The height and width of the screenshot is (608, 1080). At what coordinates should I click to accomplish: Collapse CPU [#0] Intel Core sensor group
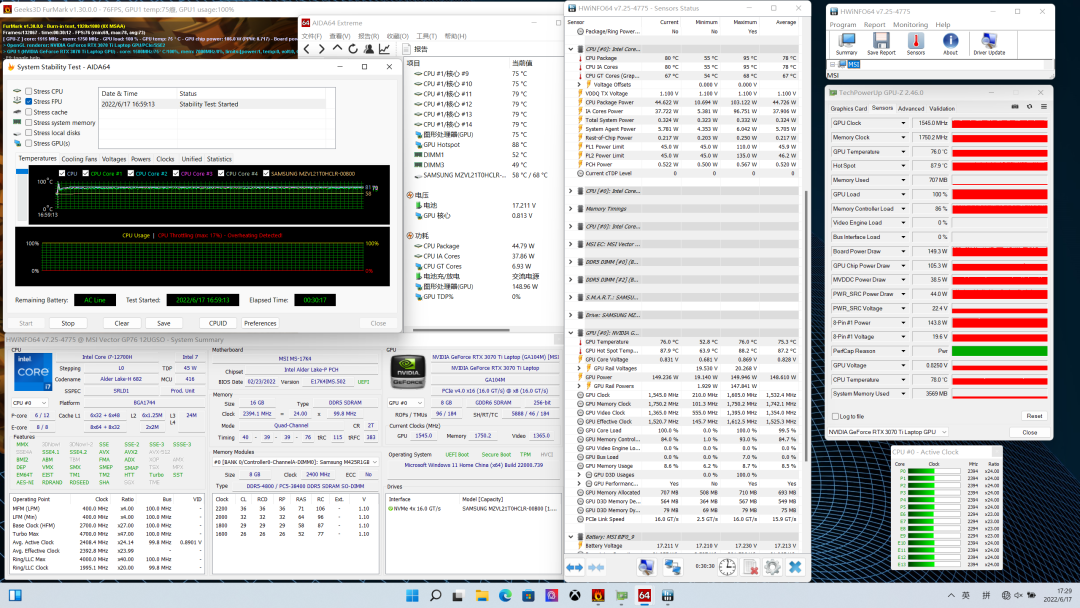point(571,50)
